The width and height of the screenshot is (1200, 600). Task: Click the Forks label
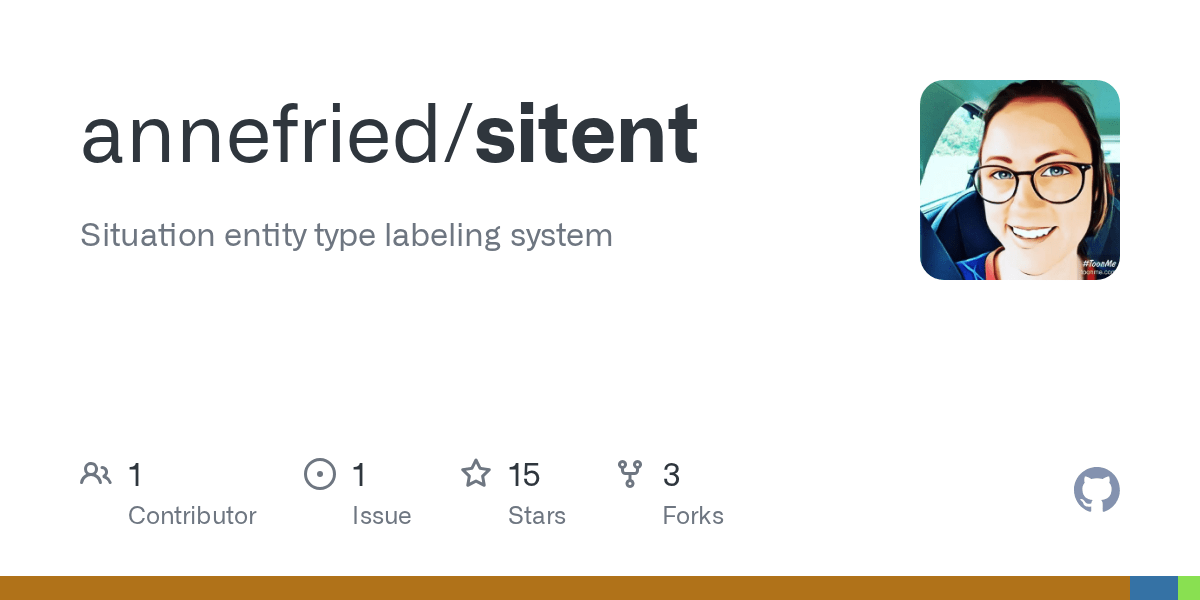tap(693, 516)
